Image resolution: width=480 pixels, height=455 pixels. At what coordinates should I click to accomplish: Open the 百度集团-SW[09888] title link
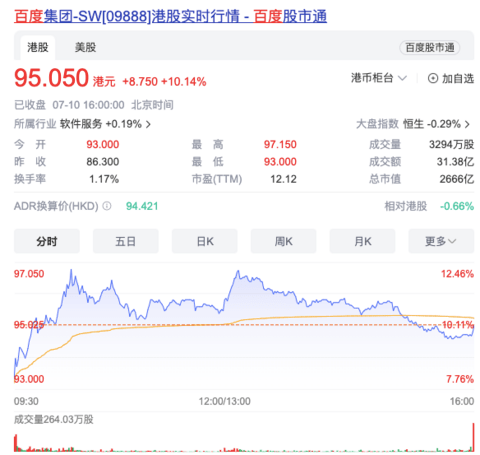point(170,16)
